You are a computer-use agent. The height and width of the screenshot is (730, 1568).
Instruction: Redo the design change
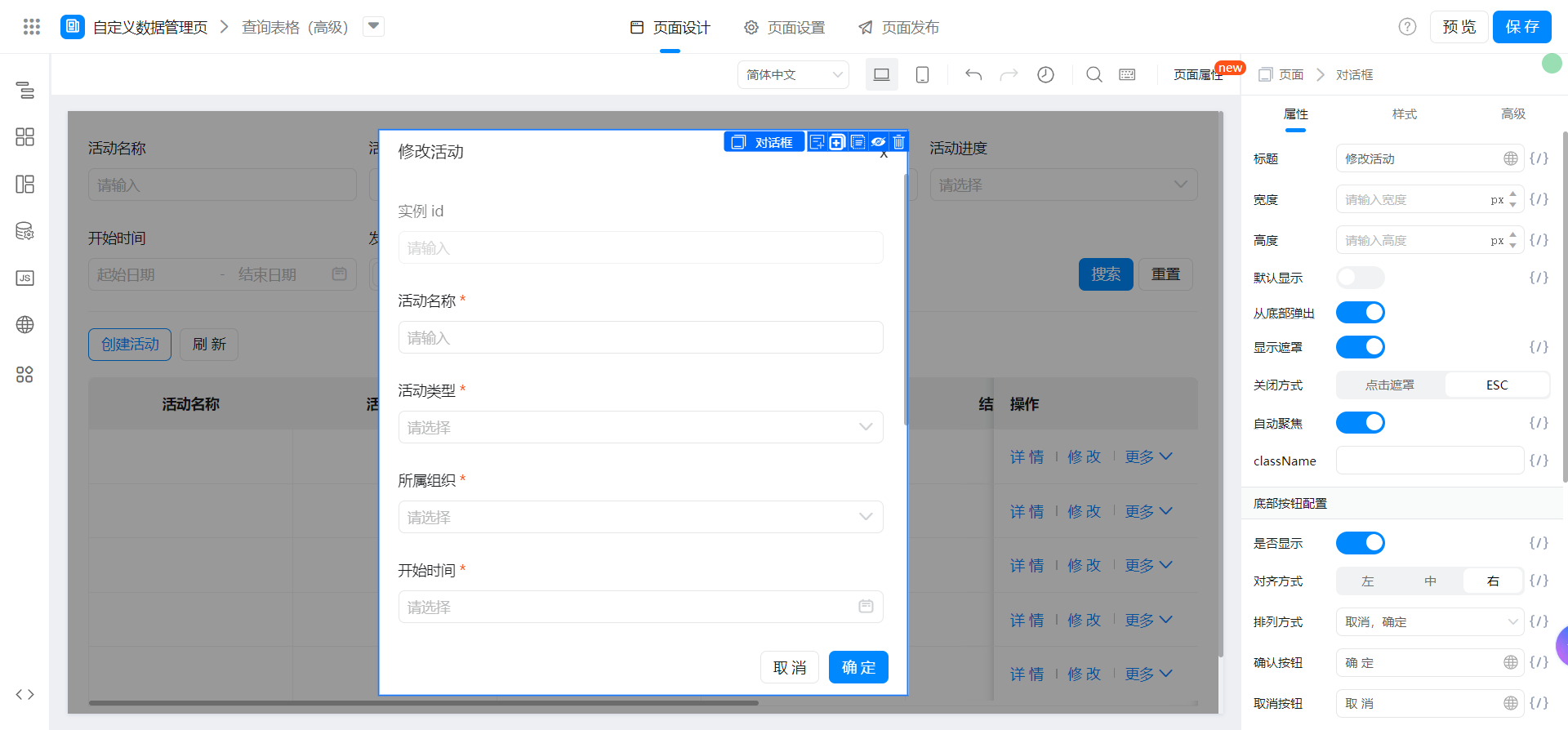[1009, 74]
